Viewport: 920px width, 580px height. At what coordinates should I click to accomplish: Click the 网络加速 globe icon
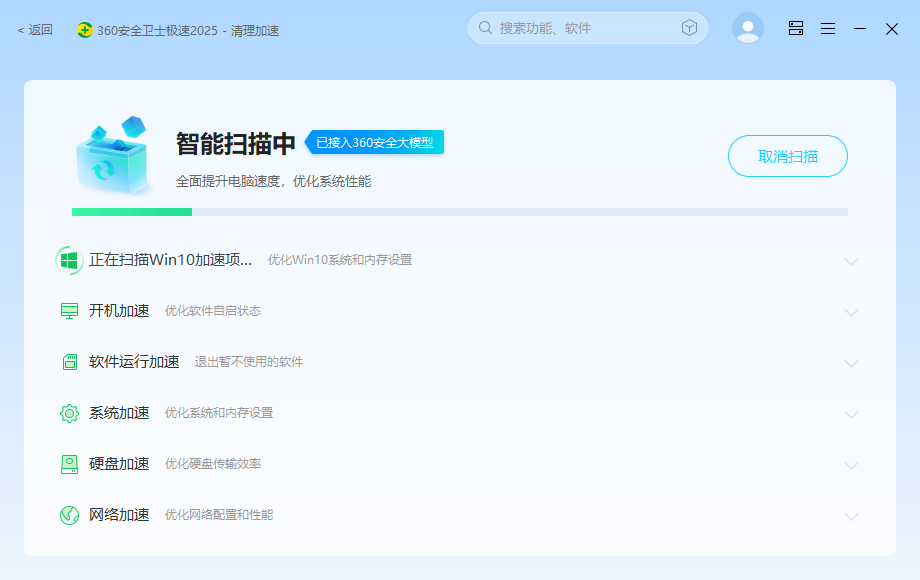[x=69, y=515]
